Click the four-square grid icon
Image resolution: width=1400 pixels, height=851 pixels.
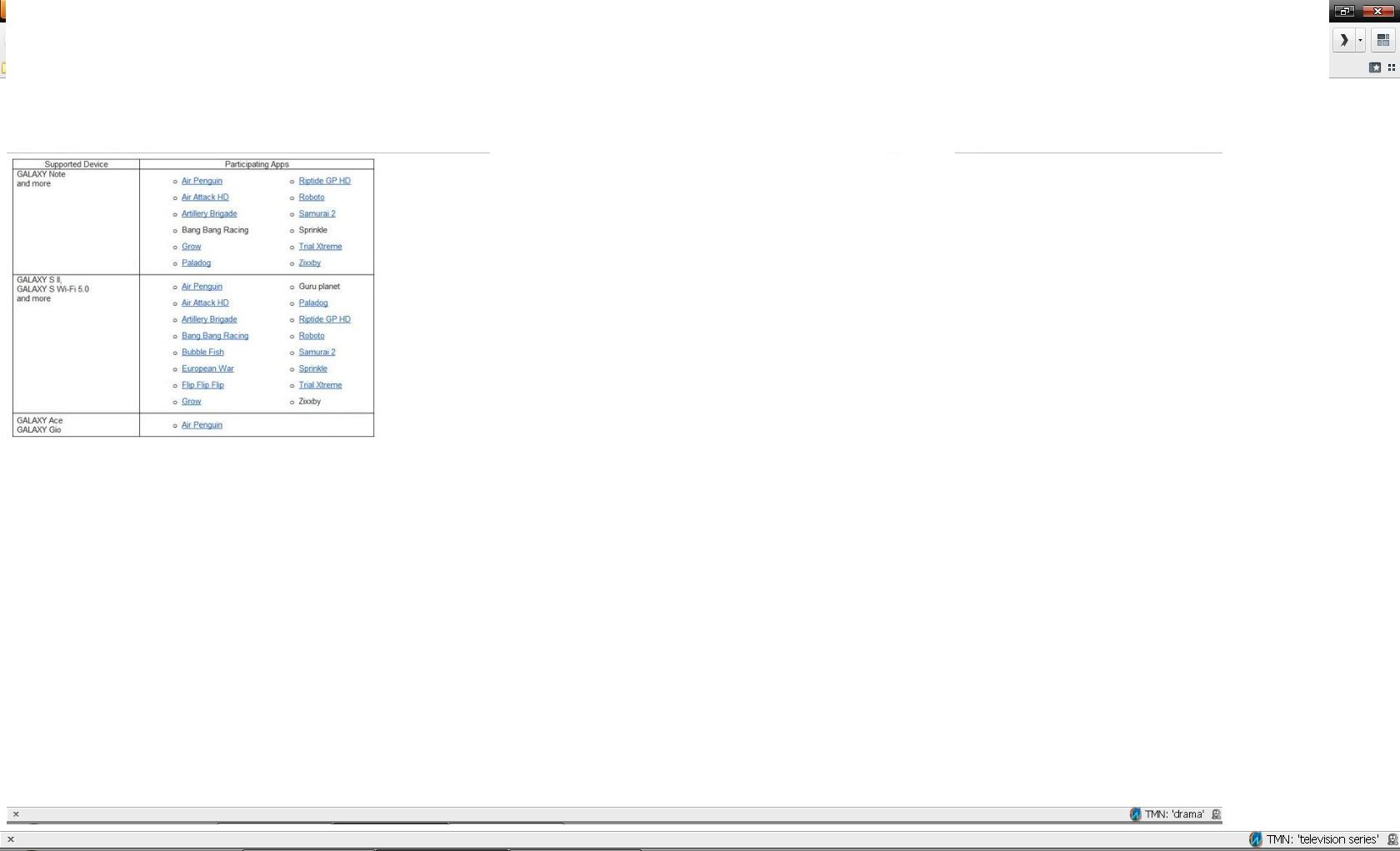click(x=1391, y=68)
